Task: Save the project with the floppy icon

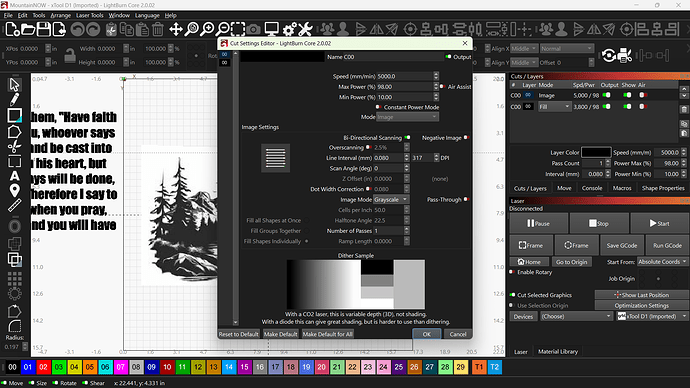Action: (x=44, y=29)
